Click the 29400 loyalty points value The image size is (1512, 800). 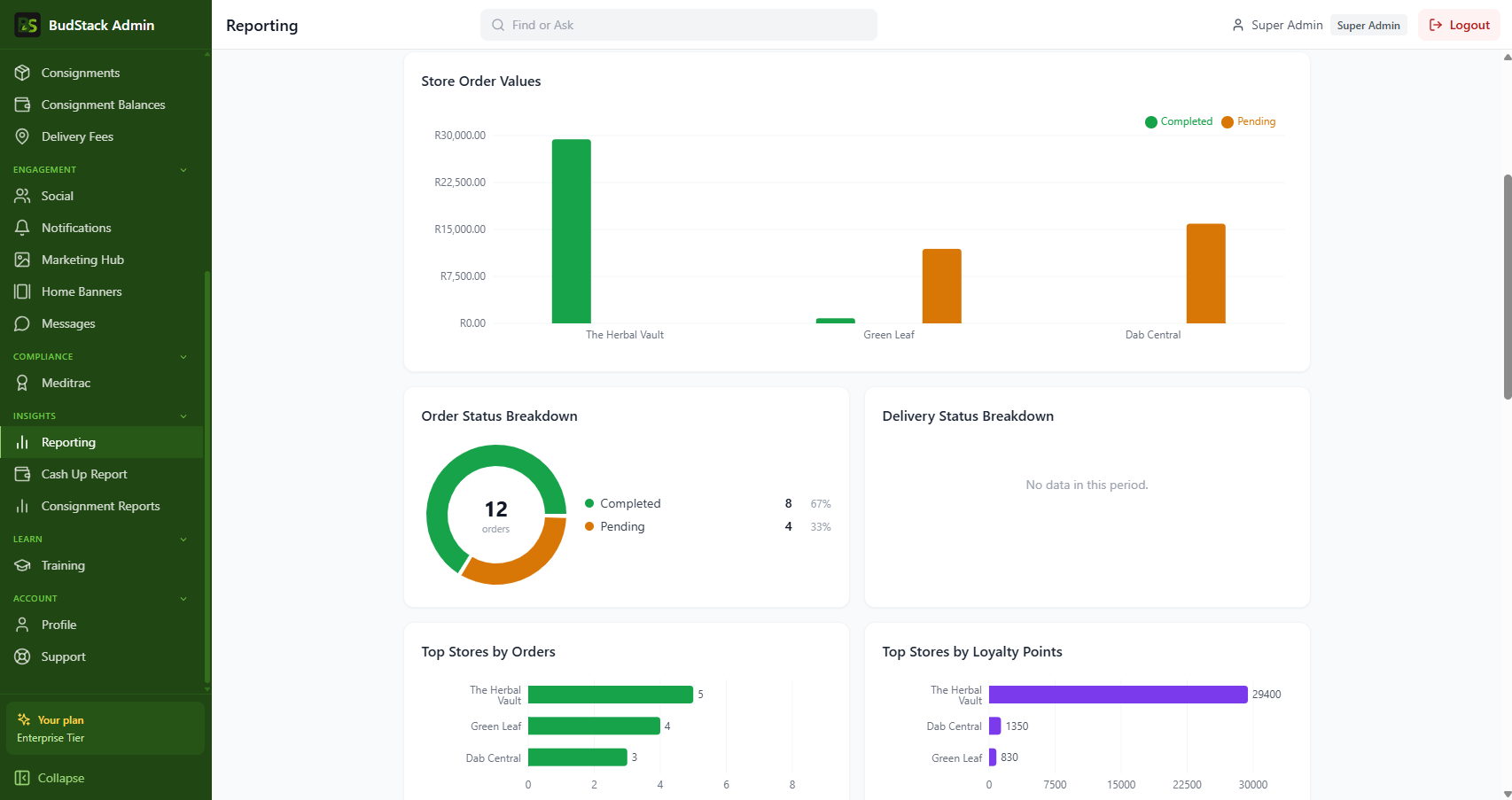1266,695
